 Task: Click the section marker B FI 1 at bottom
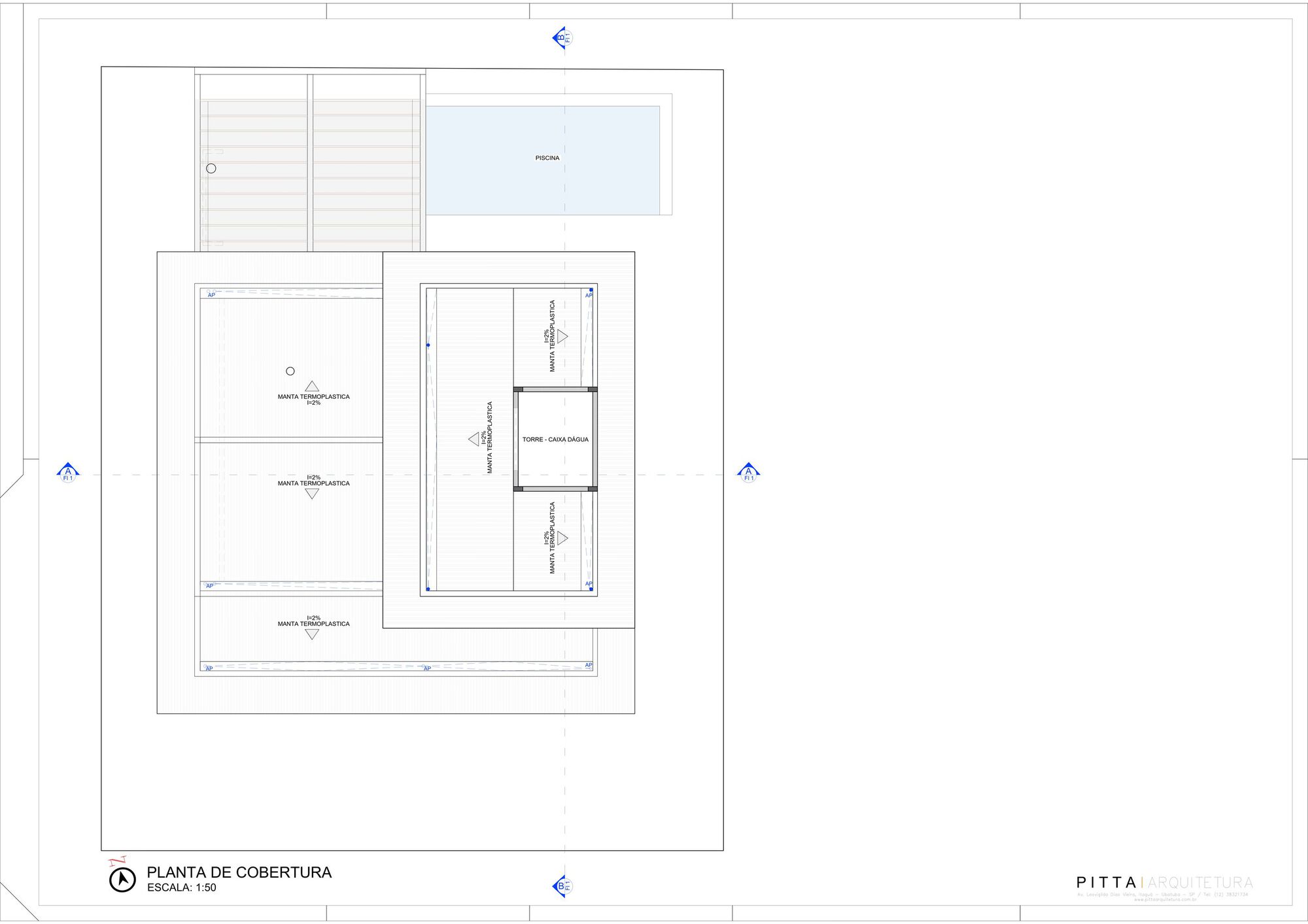pyautogui.click(x=563, y=886)
